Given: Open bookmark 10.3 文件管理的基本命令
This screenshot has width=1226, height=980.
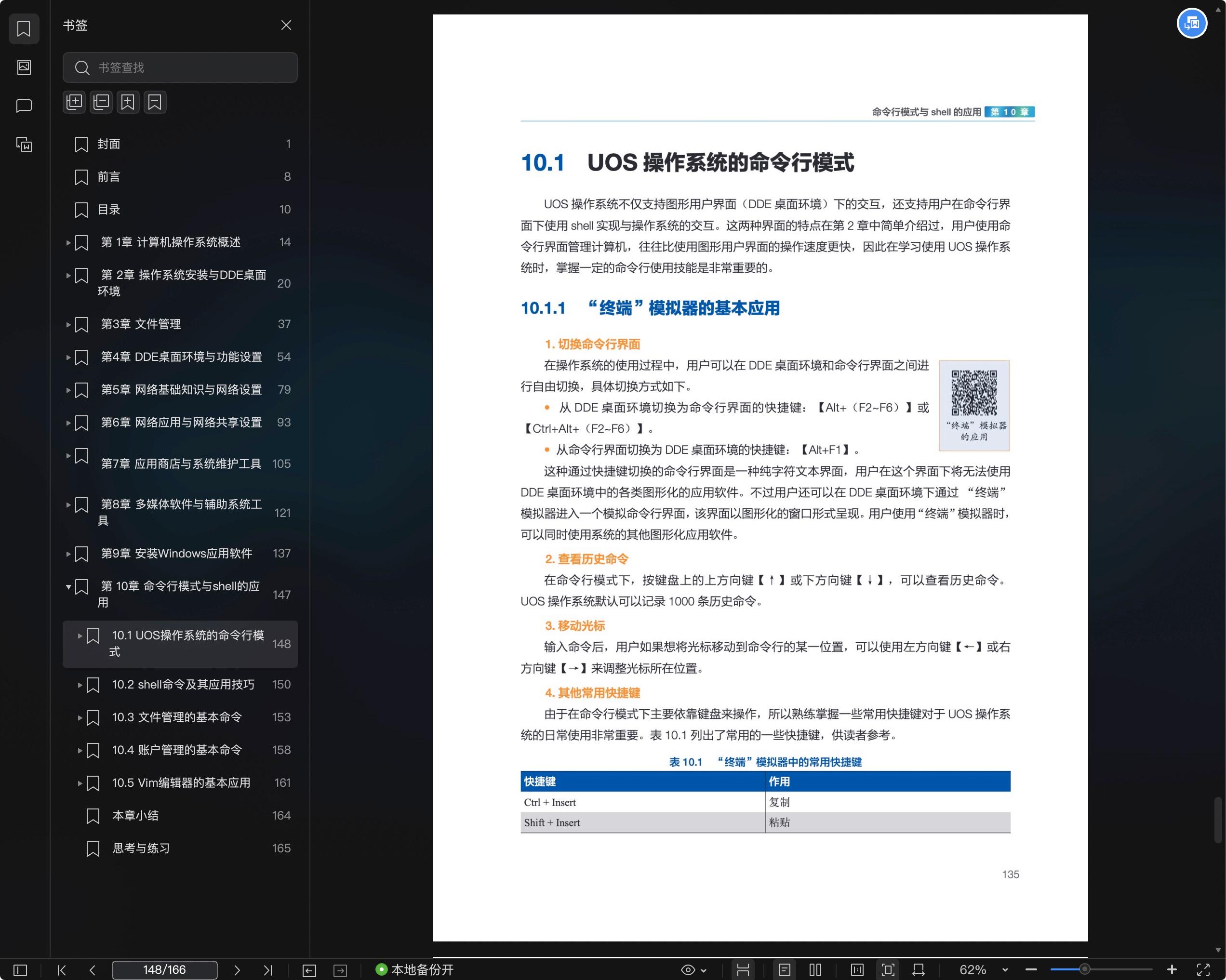Looking at the screenshot, I should [180, 717].
